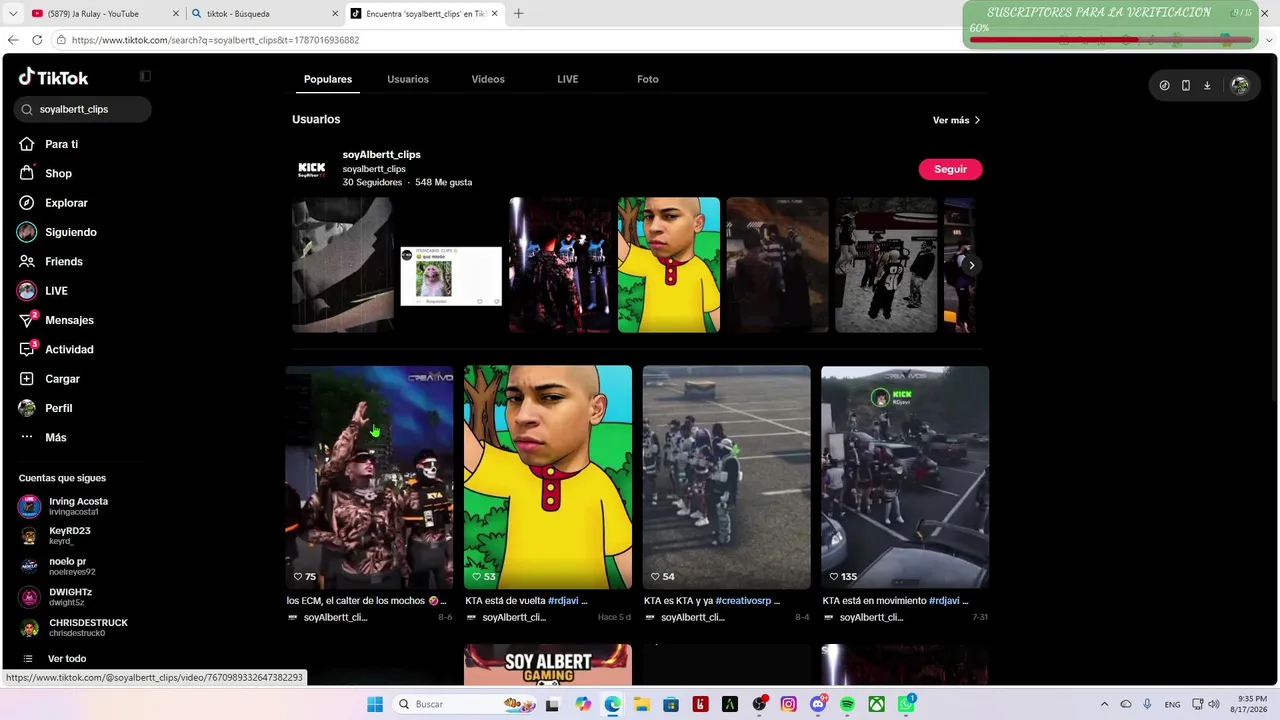Switch to the Usuarios tab
1280x720 pixels.
point(408,79)
